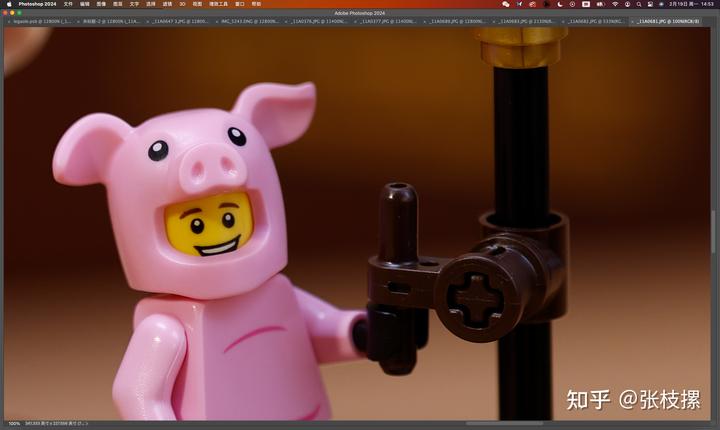The height and width of the screenshot is (430, 720).
Task: Switch to the _11A0683.JPG tab
Action: [x=528, y=22]
